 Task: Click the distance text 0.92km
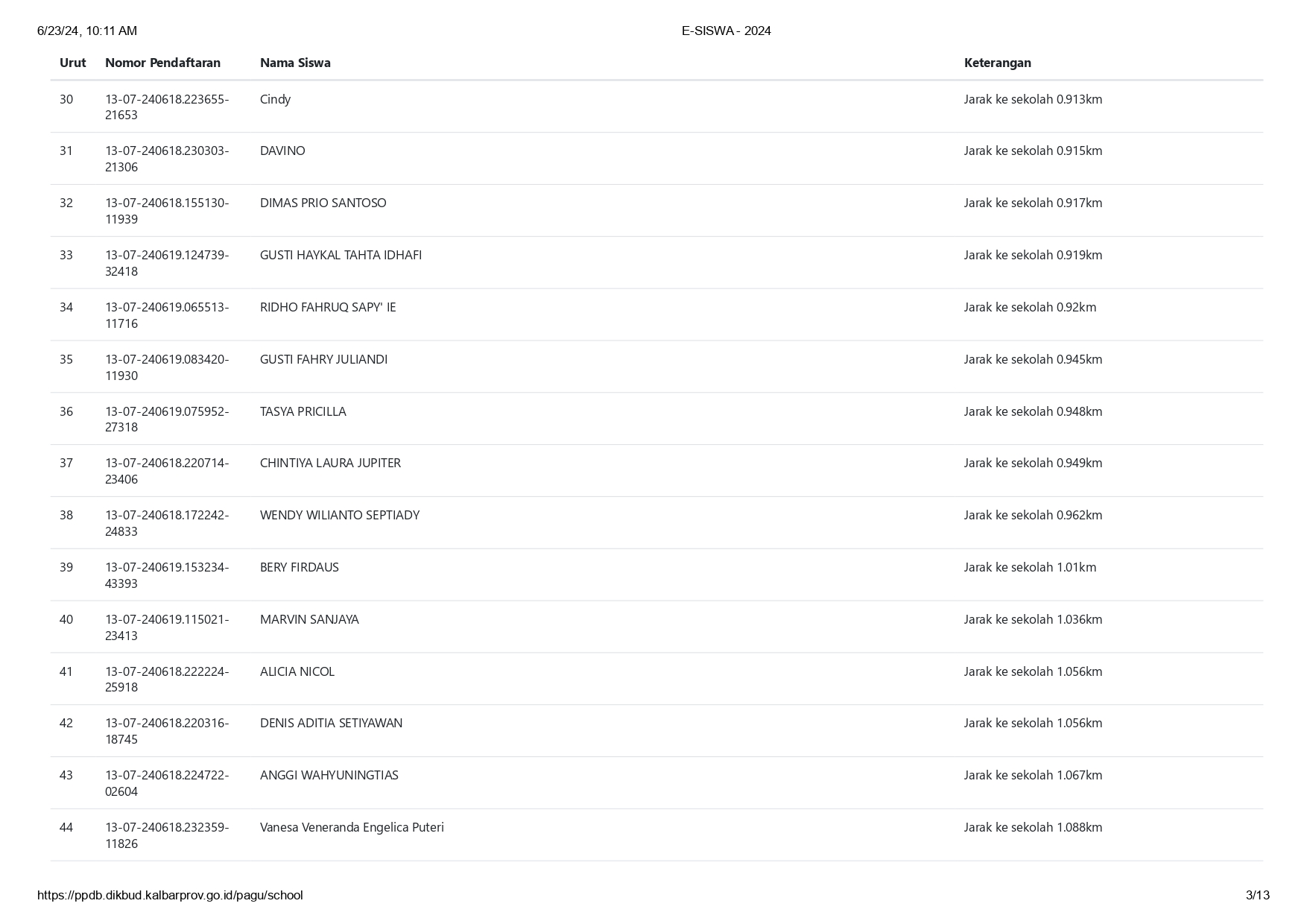(x=1030, y=307)
